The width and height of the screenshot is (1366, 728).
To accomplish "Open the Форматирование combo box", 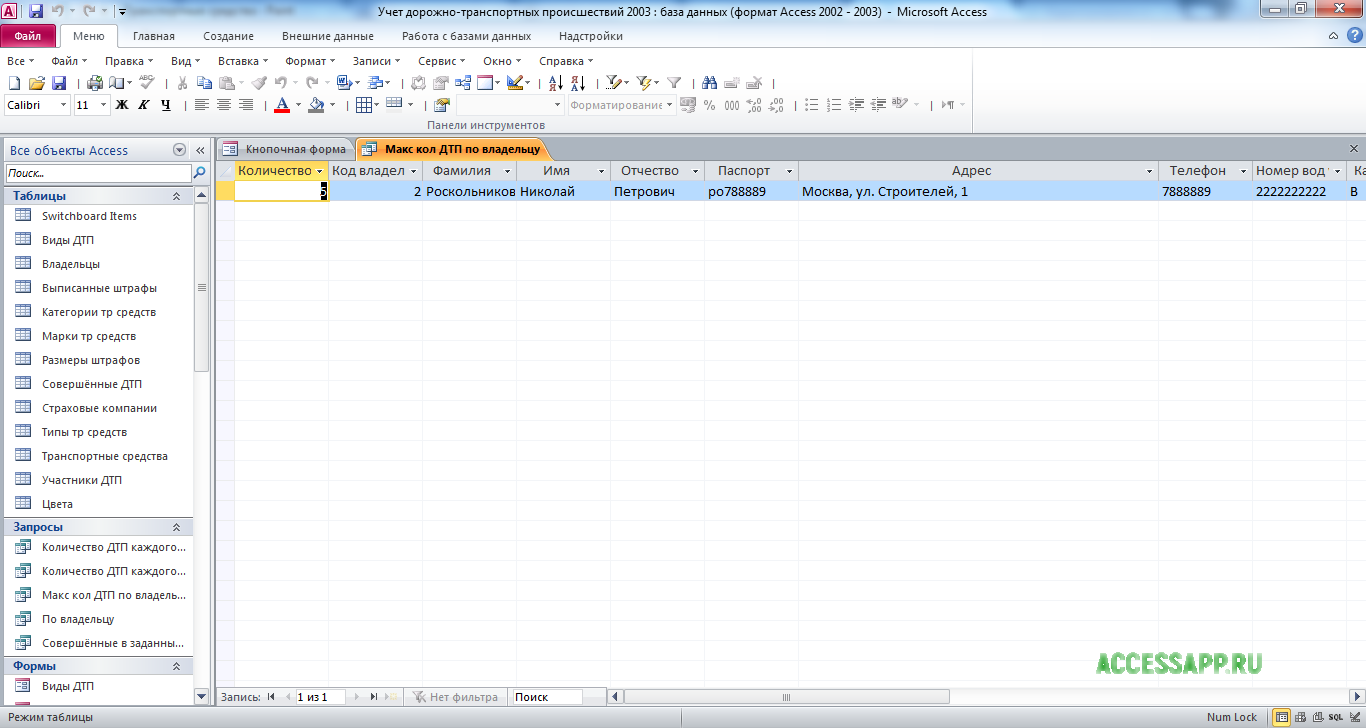I will pyautogui.click(x=622, y=105).
